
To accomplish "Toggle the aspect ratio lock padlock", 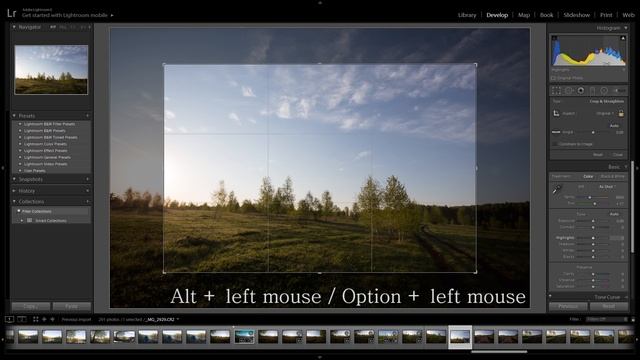I will pos(621,113).
